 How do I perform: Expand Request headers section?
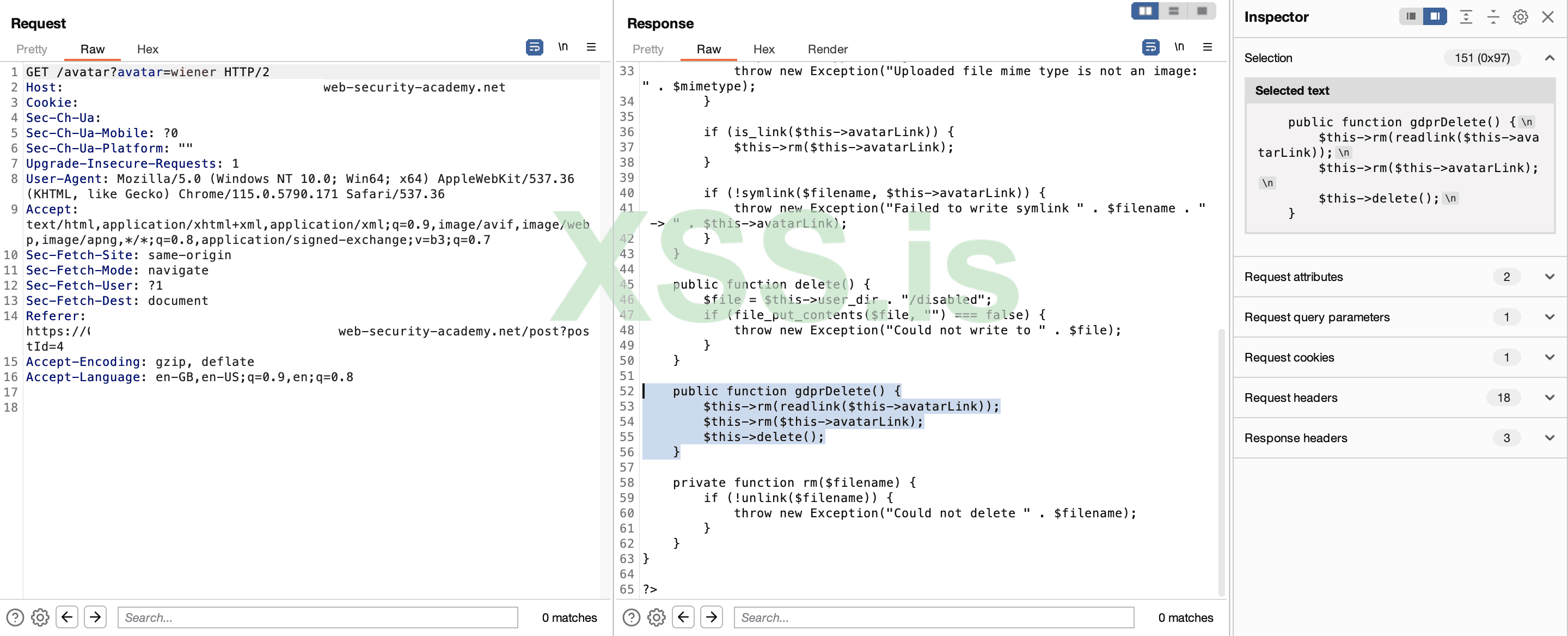[x=1549, y=397]
